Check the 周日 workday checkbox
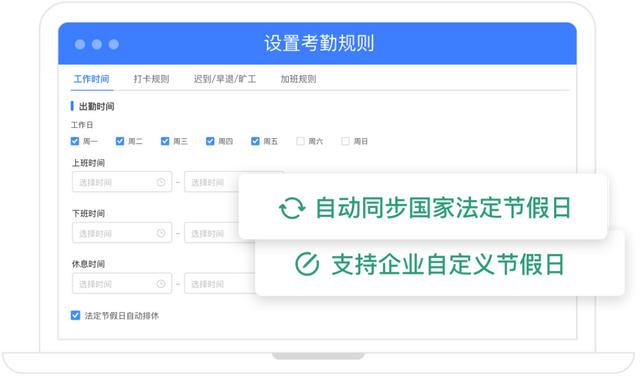The height and width of the screenshot is (376, 640). tap(345, 141)
